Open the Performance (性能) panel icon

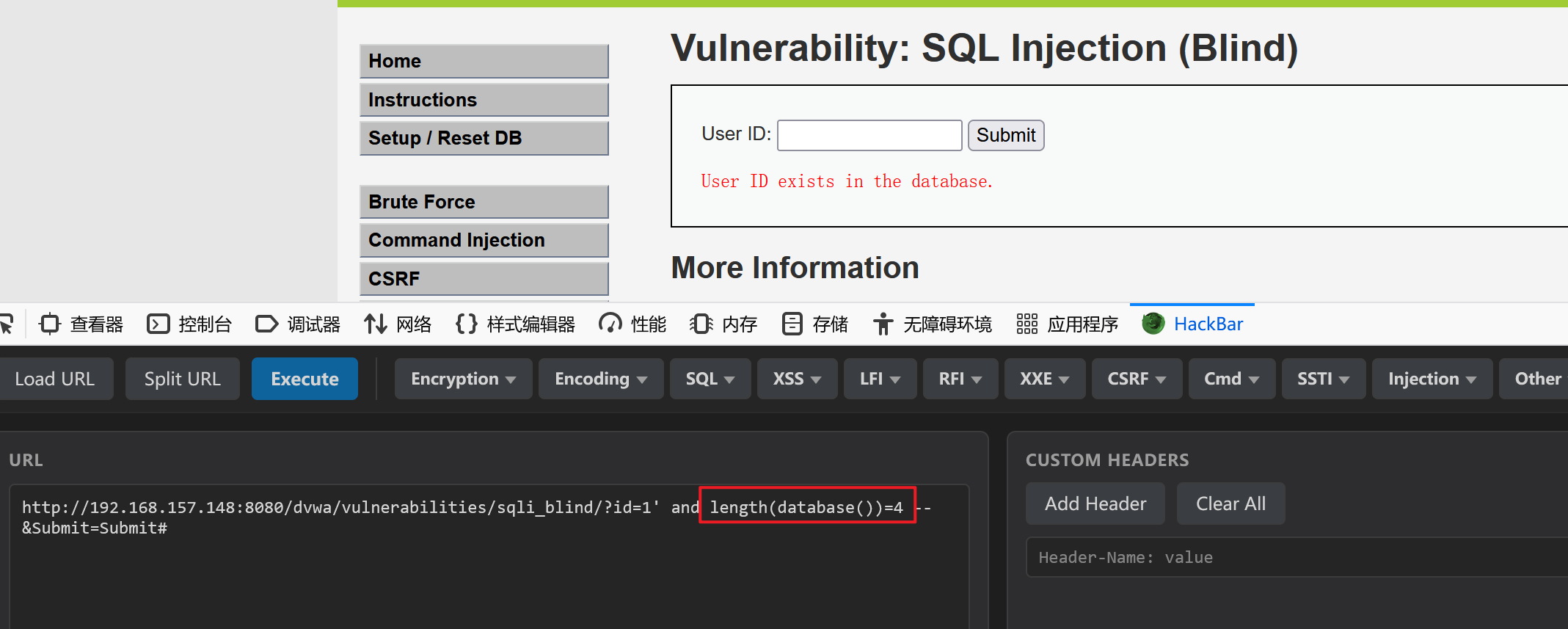click(x=610, y=324)
